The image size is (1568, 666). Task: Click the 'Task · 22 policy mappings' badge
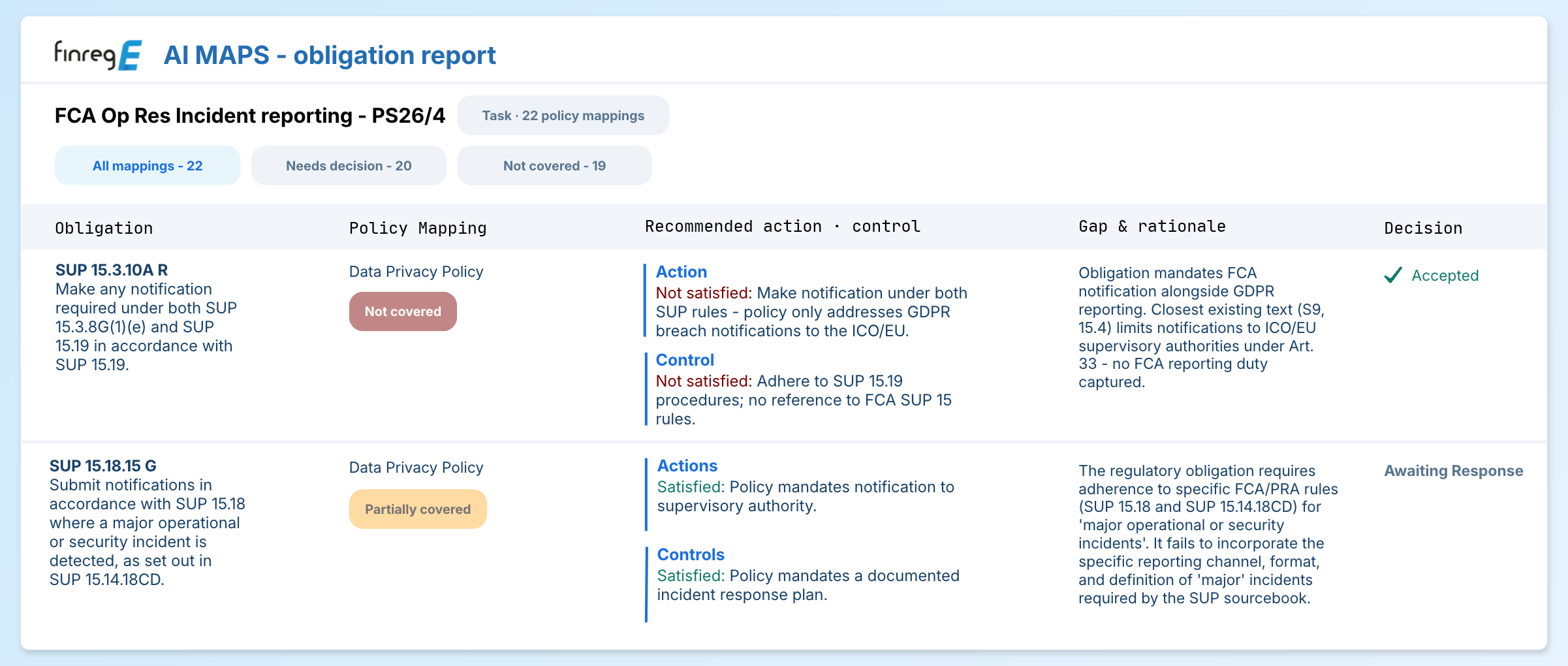[x=563, y=116]
